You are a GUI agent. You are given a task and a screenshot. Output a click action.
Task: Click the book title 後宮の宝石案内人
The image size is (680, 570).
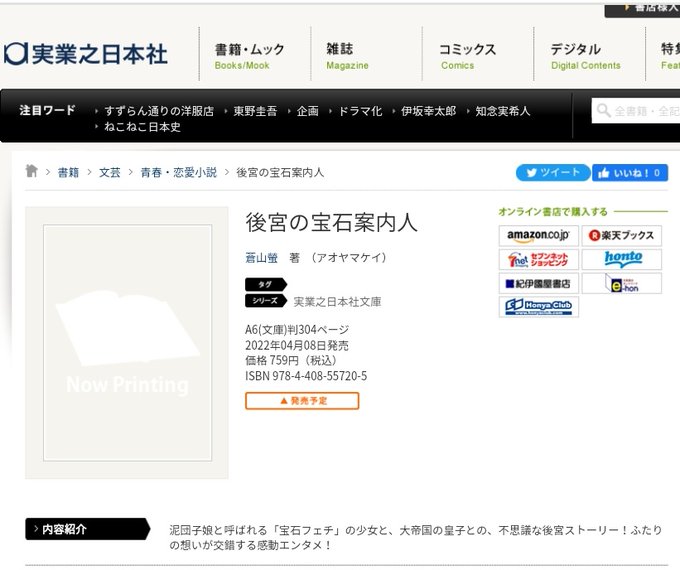pyautogui.click(x=331, y=223)
